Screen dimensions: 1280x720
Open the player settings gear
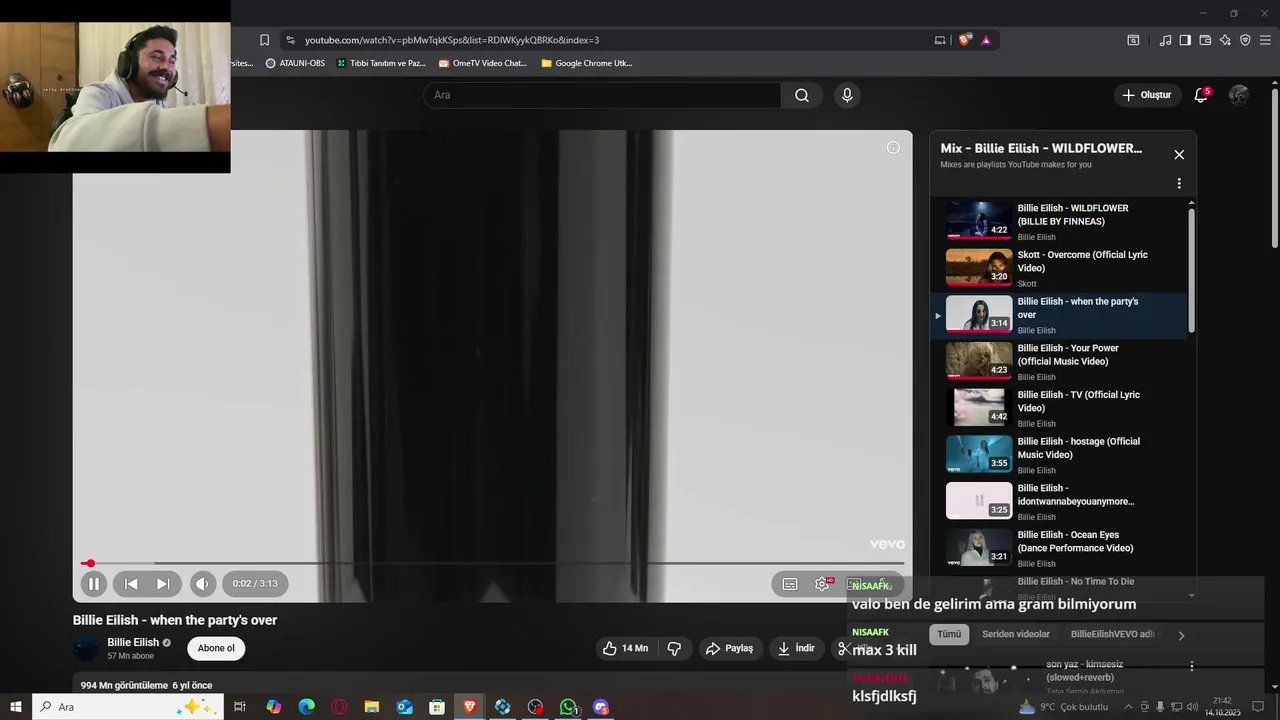click(822, 584)
